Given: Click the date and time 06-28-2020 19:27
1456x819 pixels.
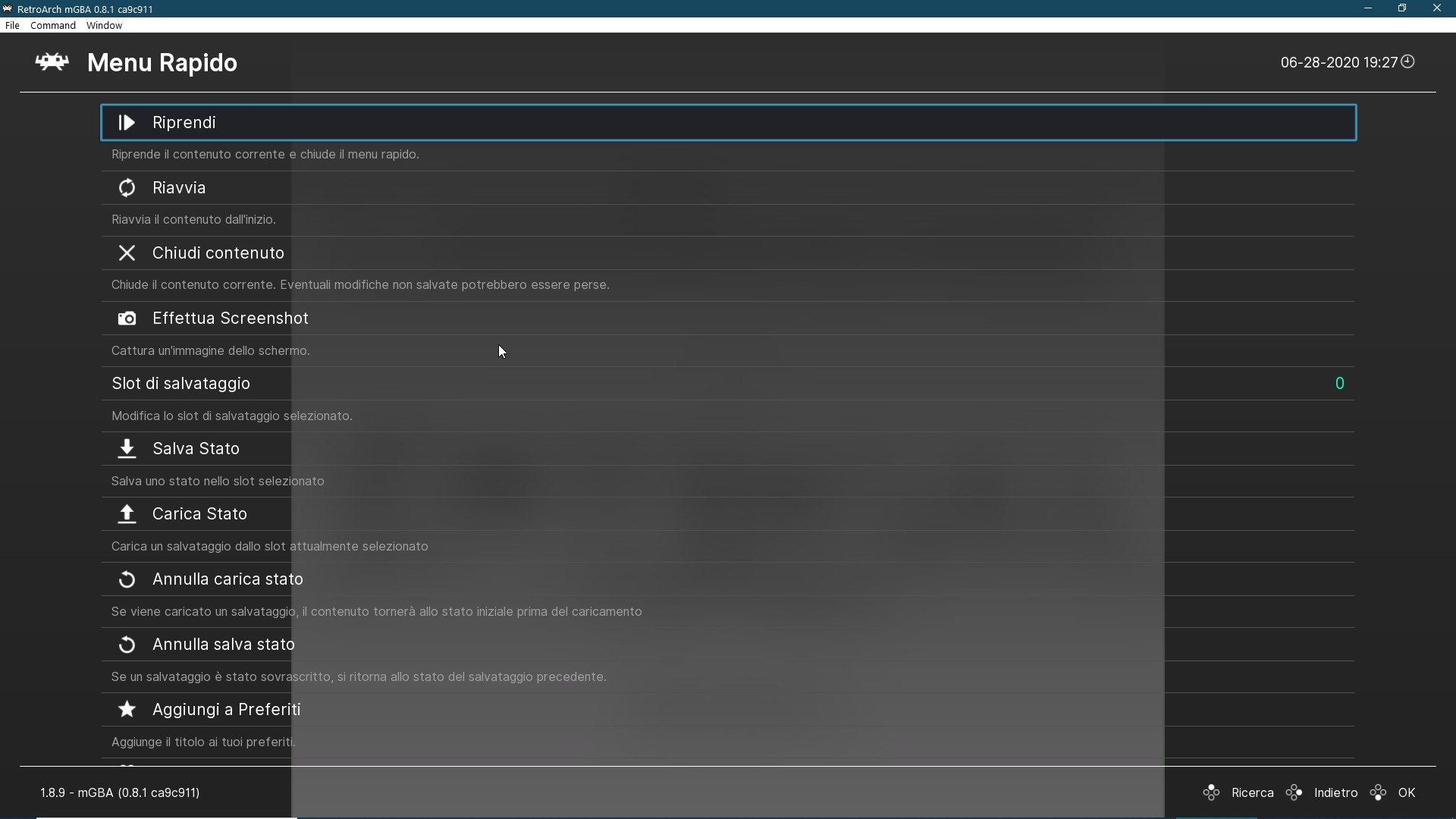Looking at the screenshot, I should pos(1339,62).
